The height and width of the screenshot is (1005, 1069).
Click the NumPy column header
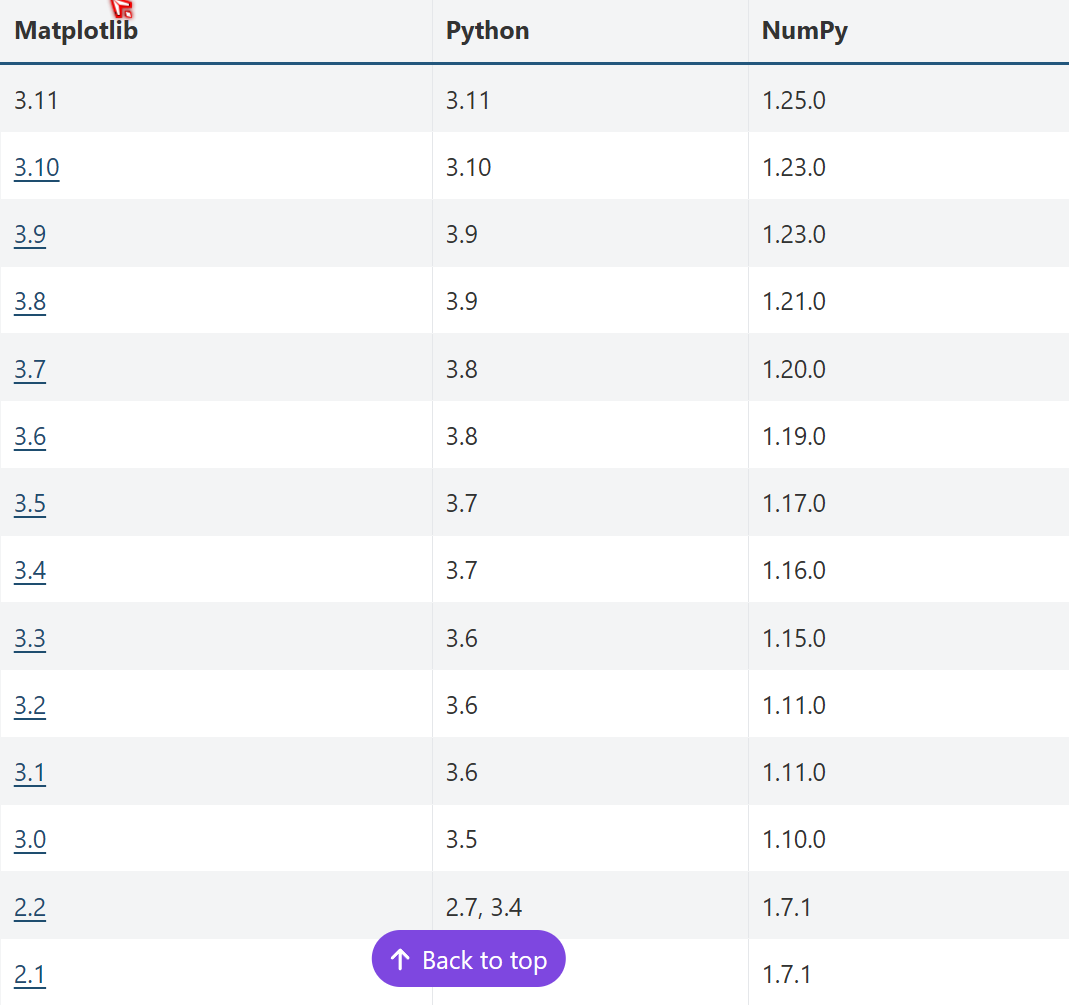[805, 31]
